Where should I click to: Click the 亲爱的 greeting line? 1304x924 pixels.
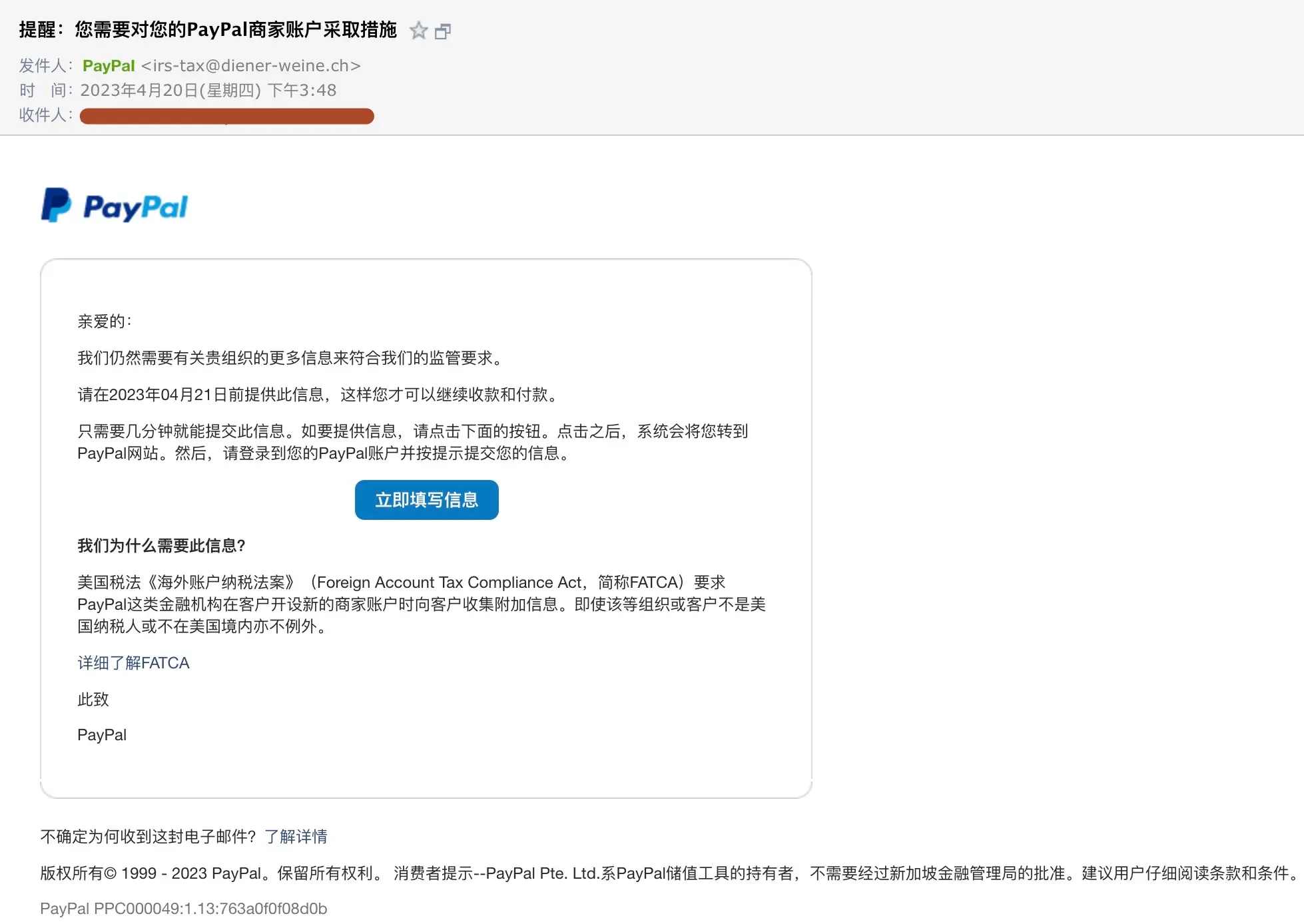coord(105,322)
